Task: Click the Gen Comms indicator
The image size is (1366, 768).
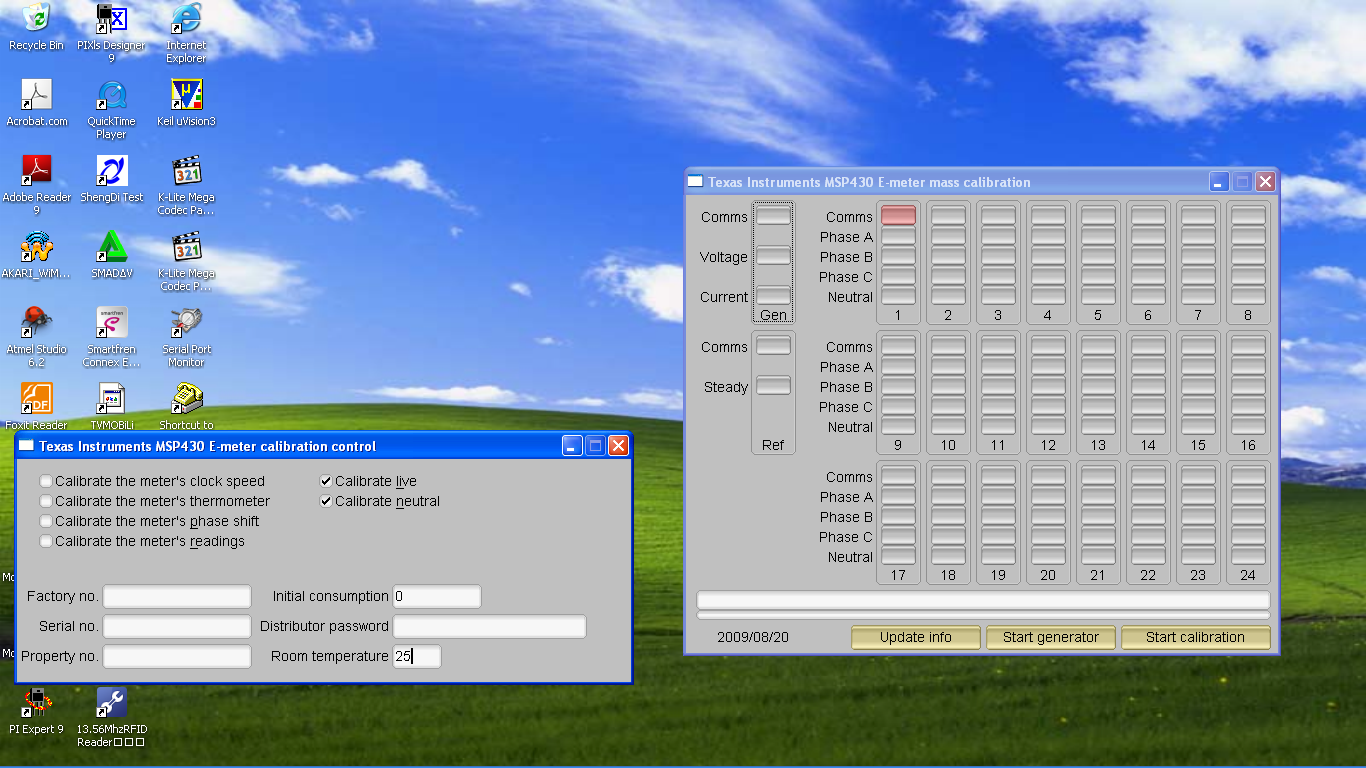Action: 773,216
